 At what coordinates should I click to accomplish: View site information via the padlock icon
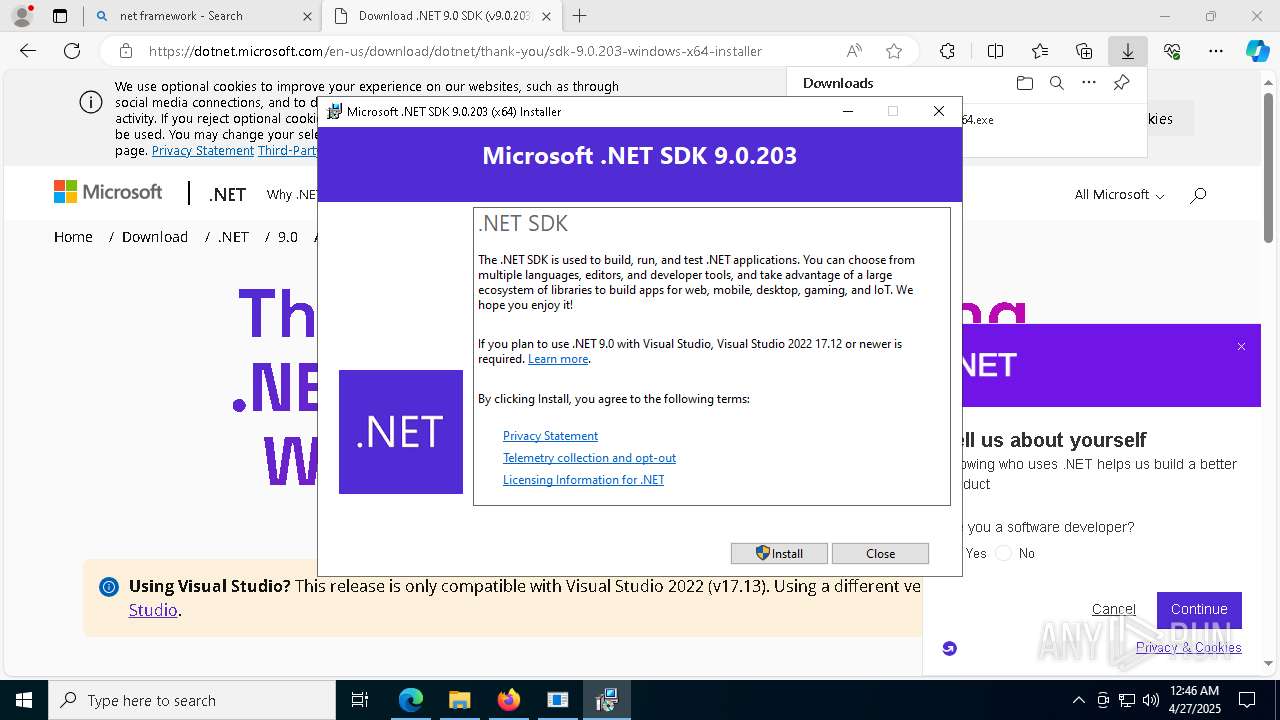click(x=125, y=51)
